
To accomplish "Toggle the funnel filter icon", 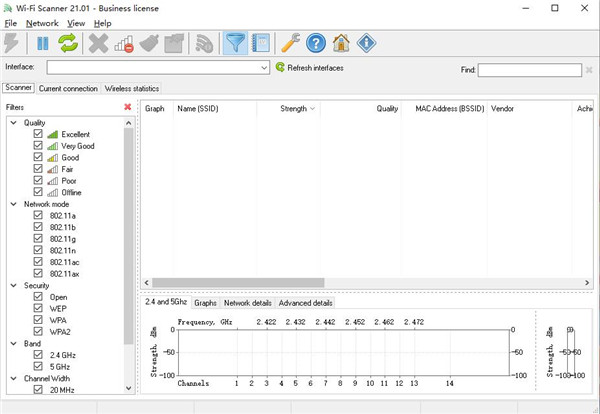I will pos(235,43).
